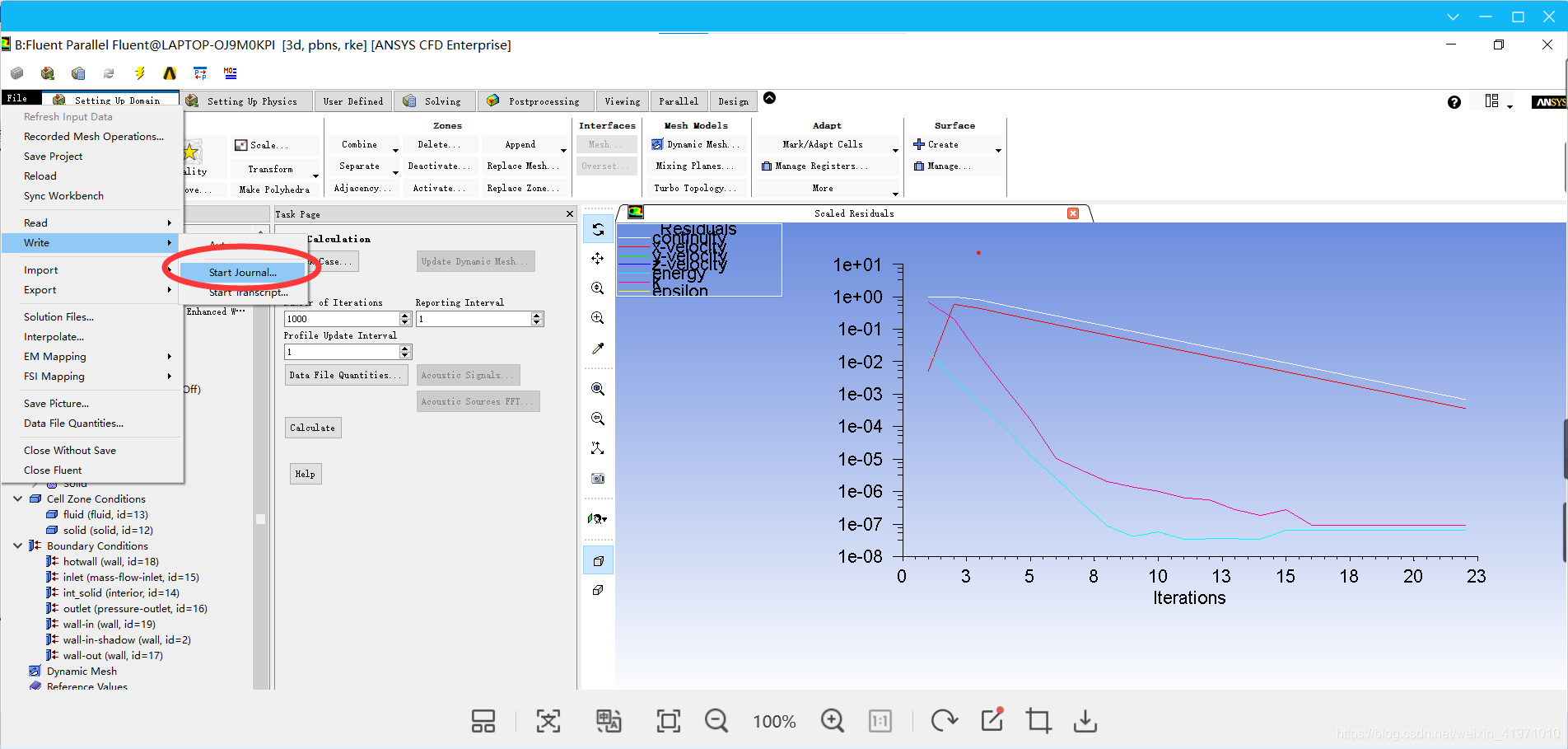Click the Profile Update Interval stepper arrows
The height and width of the screenshot is (749, 1568).
click(405, 352)
